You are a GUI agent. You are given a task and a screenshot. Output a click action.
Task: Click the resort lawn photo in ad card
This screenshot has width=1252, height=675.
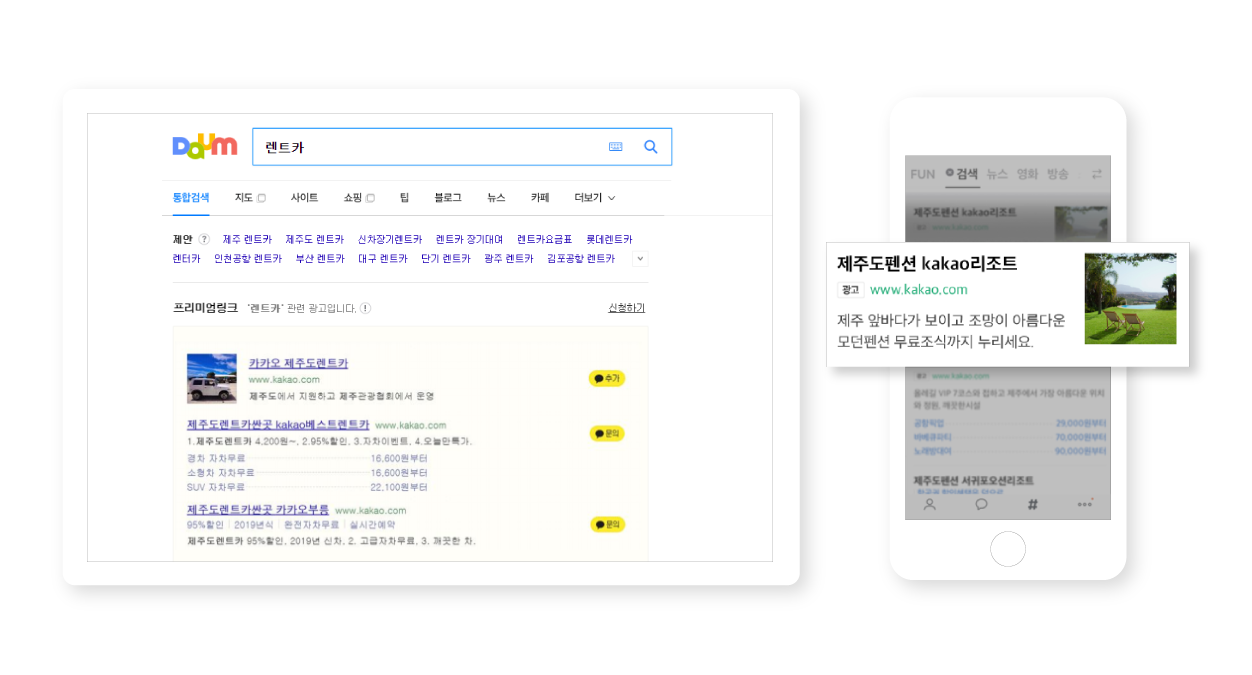click(1130, 299)
